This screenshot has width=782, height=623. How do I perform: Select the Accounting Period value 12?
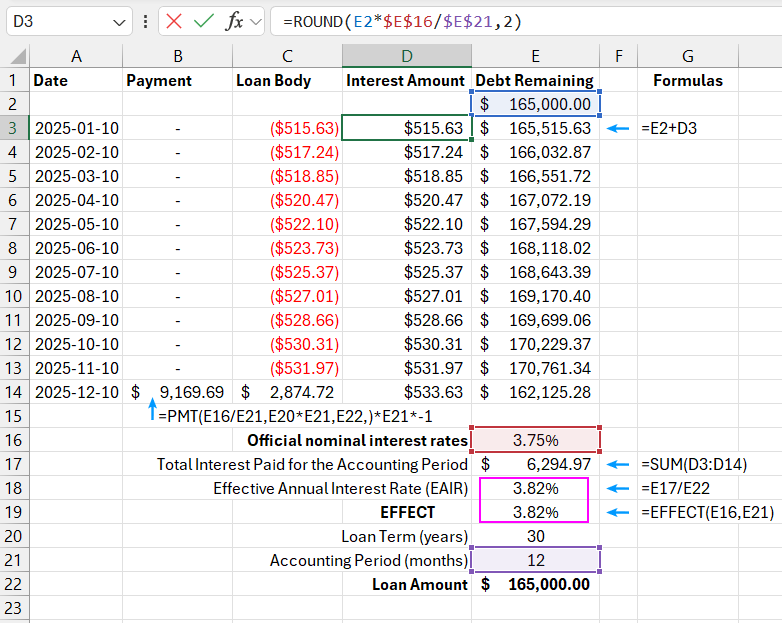point(535,560)
